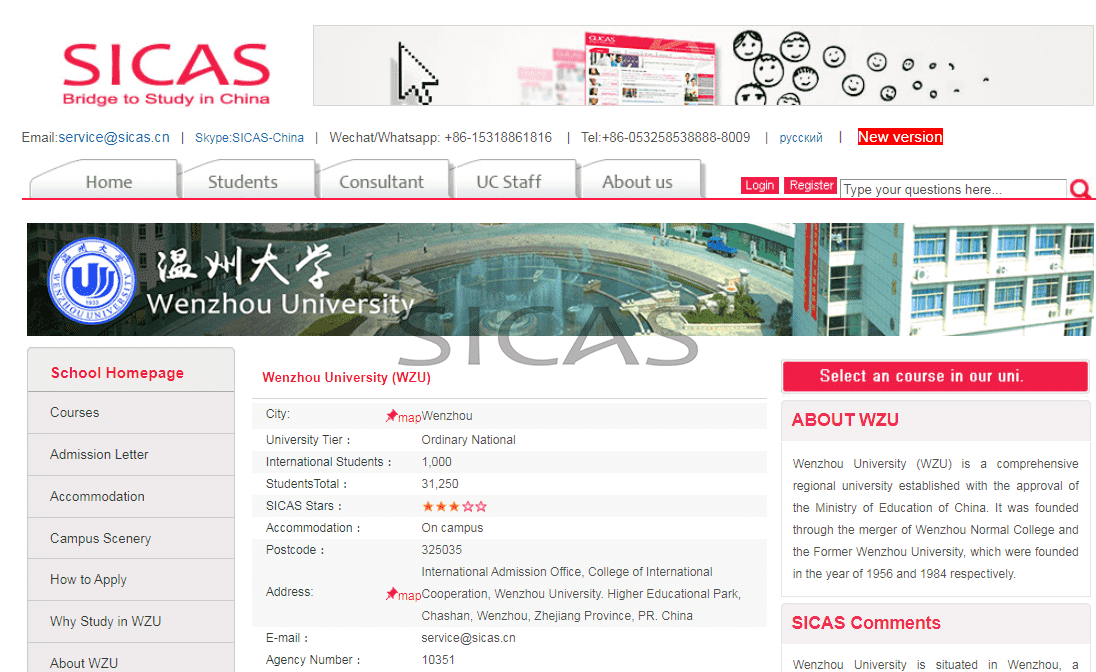This screenshot has width=1096, height=672.
Task: Open Courses in the sidebar
Action: 131,413
